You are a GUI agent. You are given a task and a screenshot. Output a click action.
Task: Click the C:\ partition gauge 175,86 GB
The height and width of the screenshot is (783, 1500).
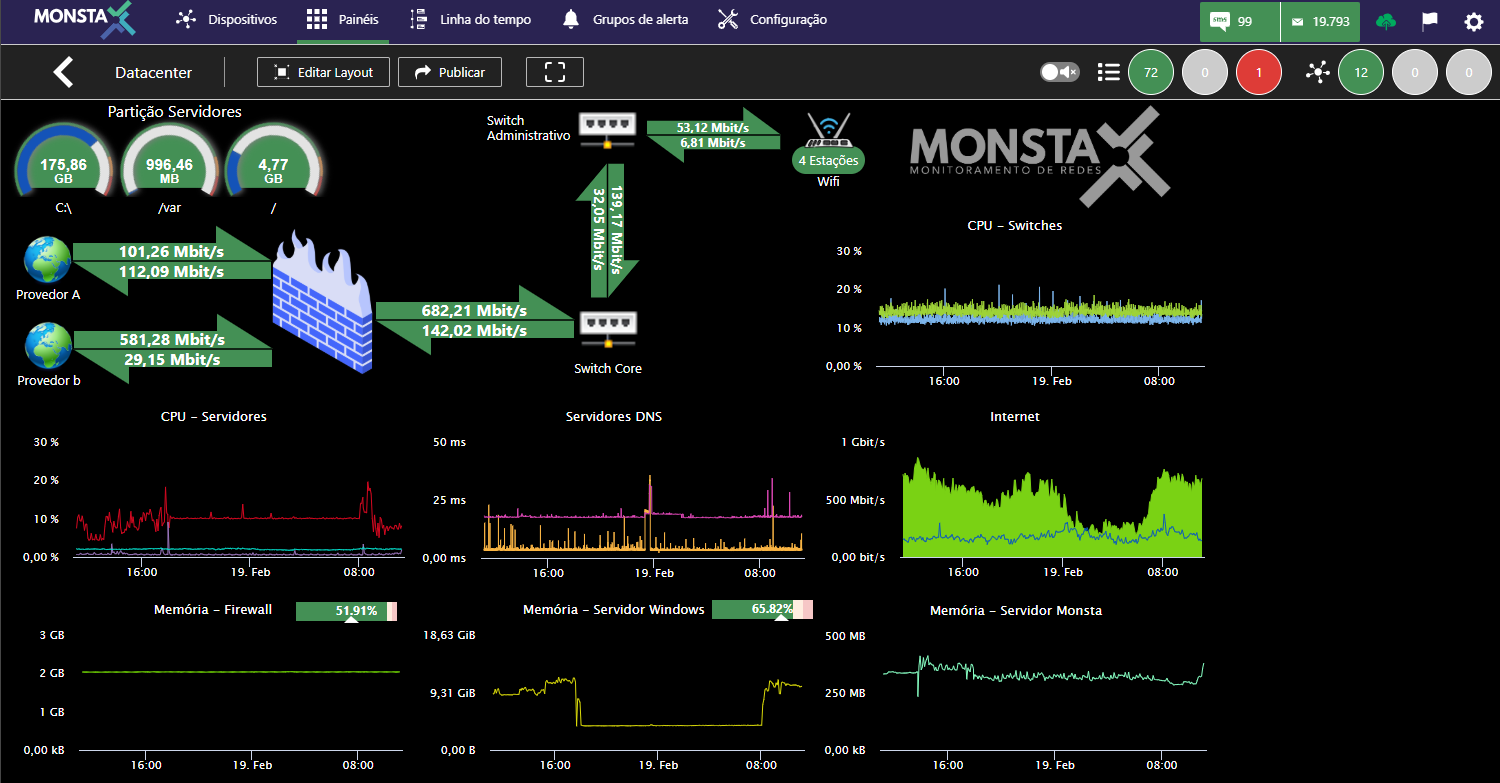[63, 162]
